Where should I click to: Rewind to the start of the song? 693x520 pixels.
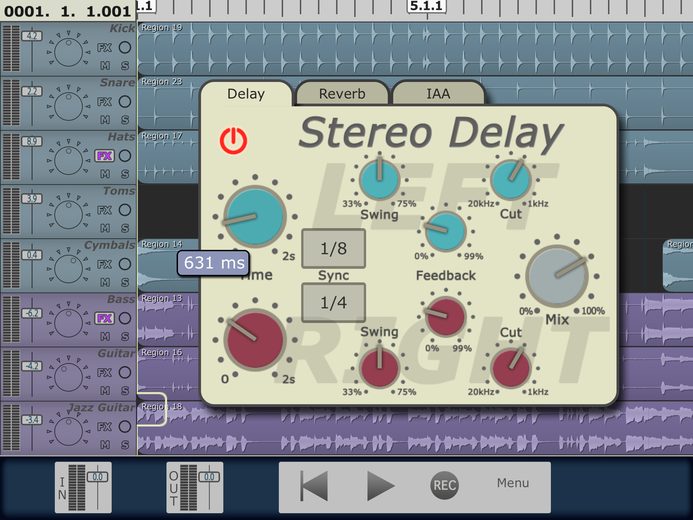pyautogui.click(x=314, y=486)
